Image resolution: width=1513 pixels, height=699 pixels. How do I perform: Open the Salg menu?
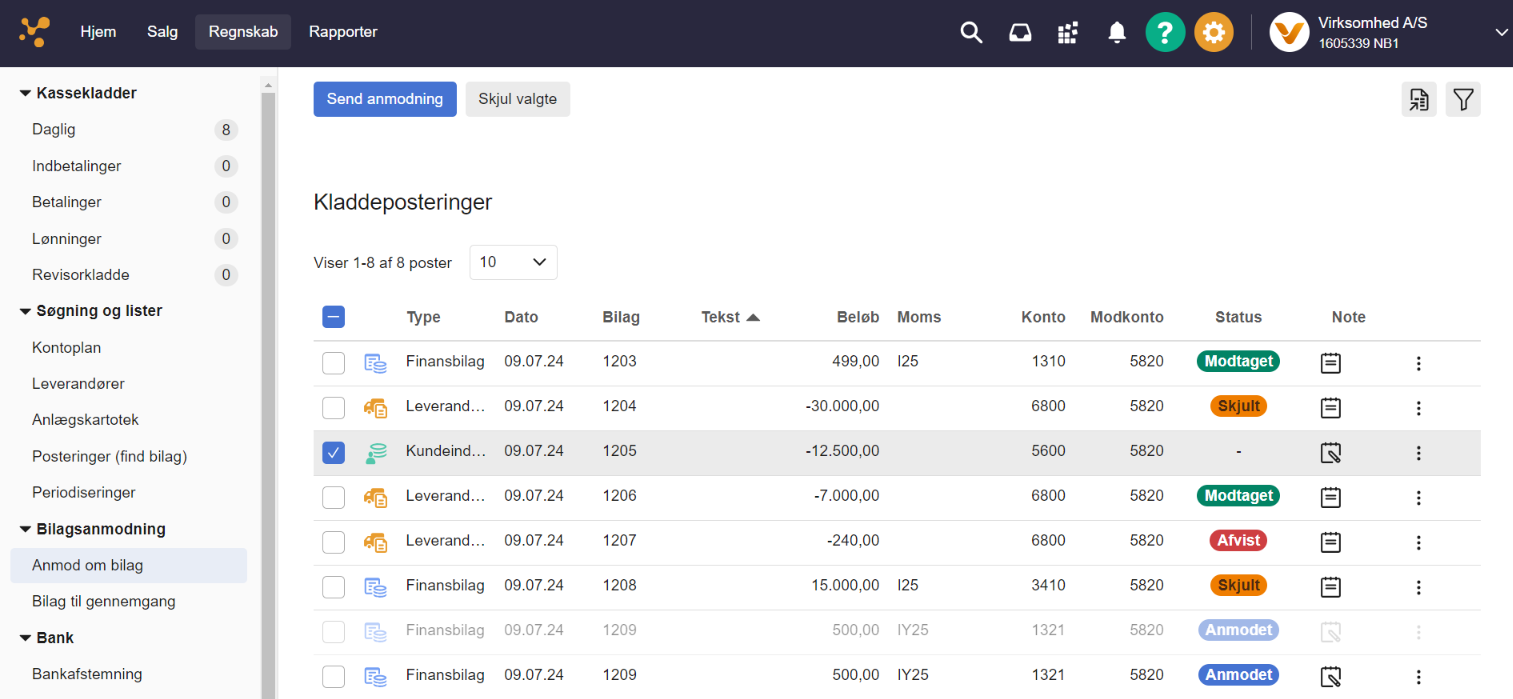162,32
